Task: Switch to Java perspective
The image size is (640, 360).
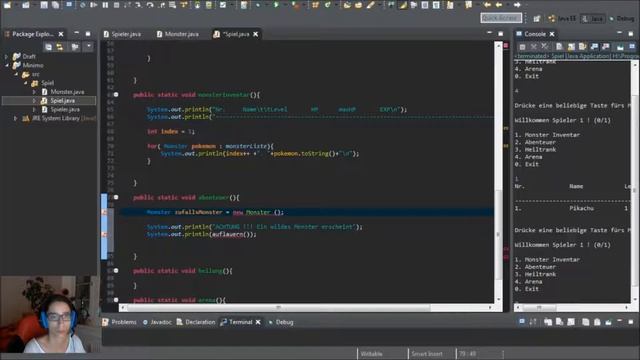Action: [x=593, y=18]
